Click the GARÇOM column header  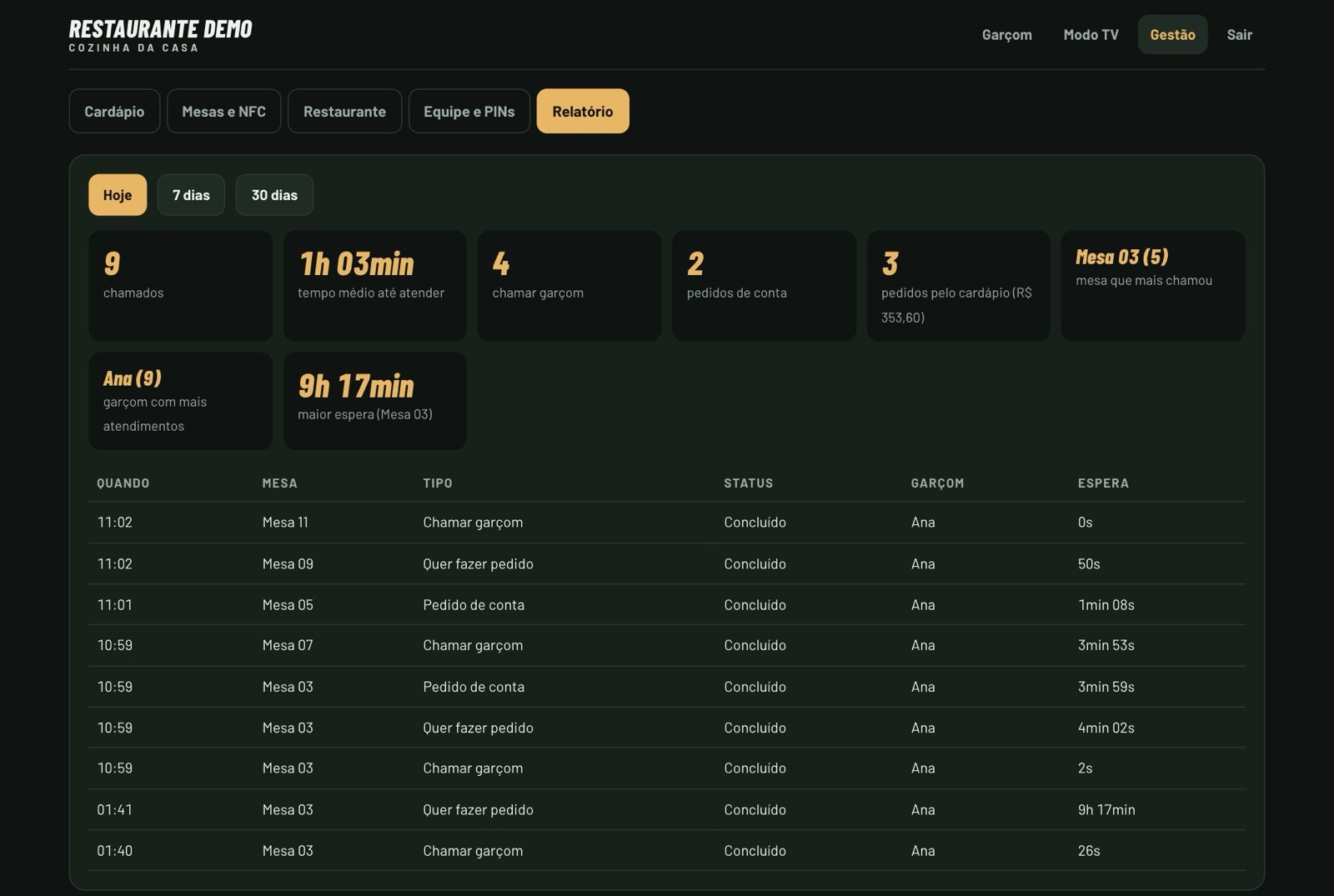click(937, 483)
